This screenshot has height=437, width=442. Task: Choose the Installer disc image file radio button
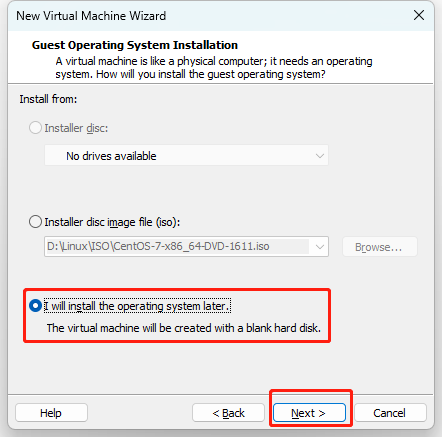click(x=35, y=222)
